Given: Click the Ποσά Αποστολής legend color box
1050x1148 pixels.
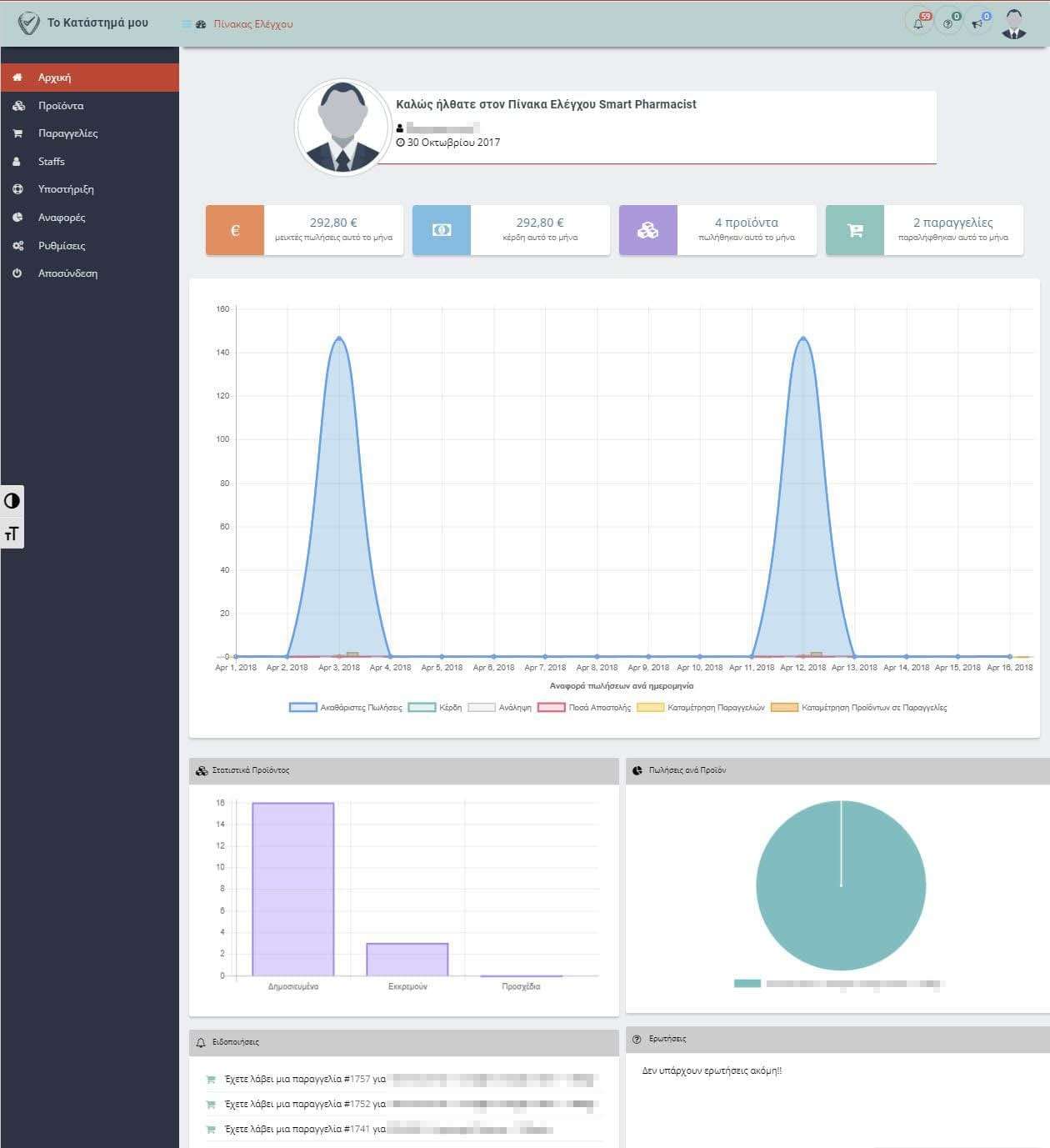Looking at the screenshot, I should 552,707.
